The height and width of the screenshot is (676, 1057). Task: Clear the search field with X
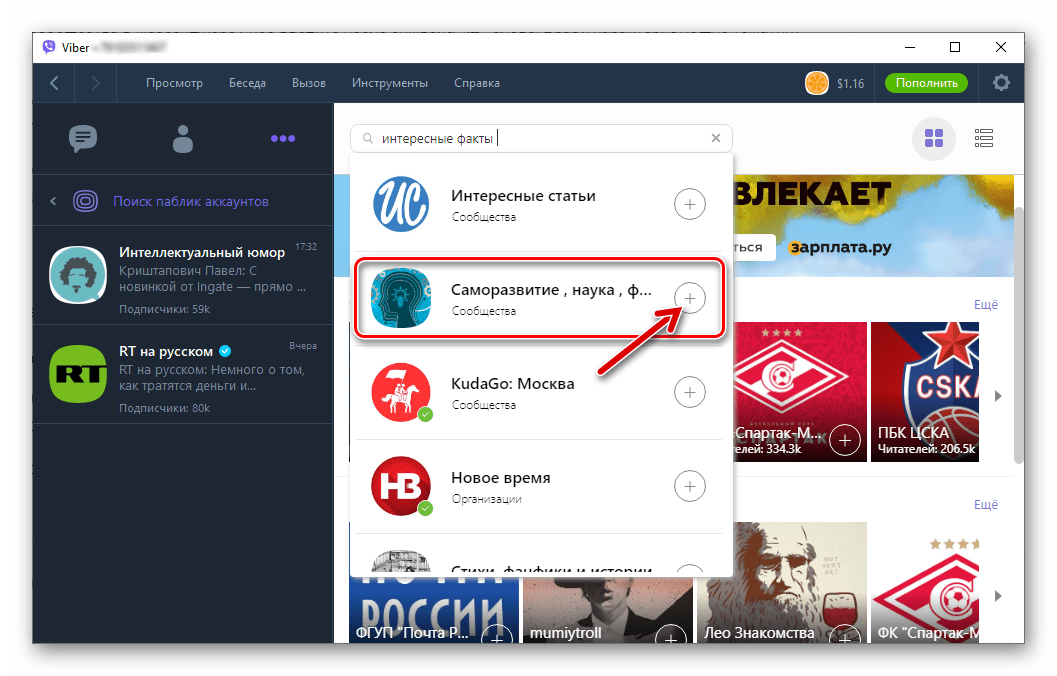715,139
